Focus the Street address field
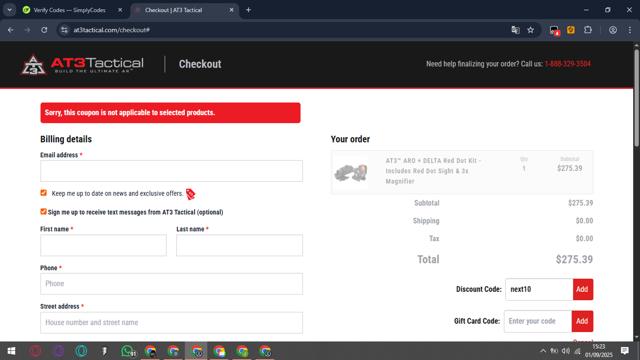 click(x=171, y=322)
